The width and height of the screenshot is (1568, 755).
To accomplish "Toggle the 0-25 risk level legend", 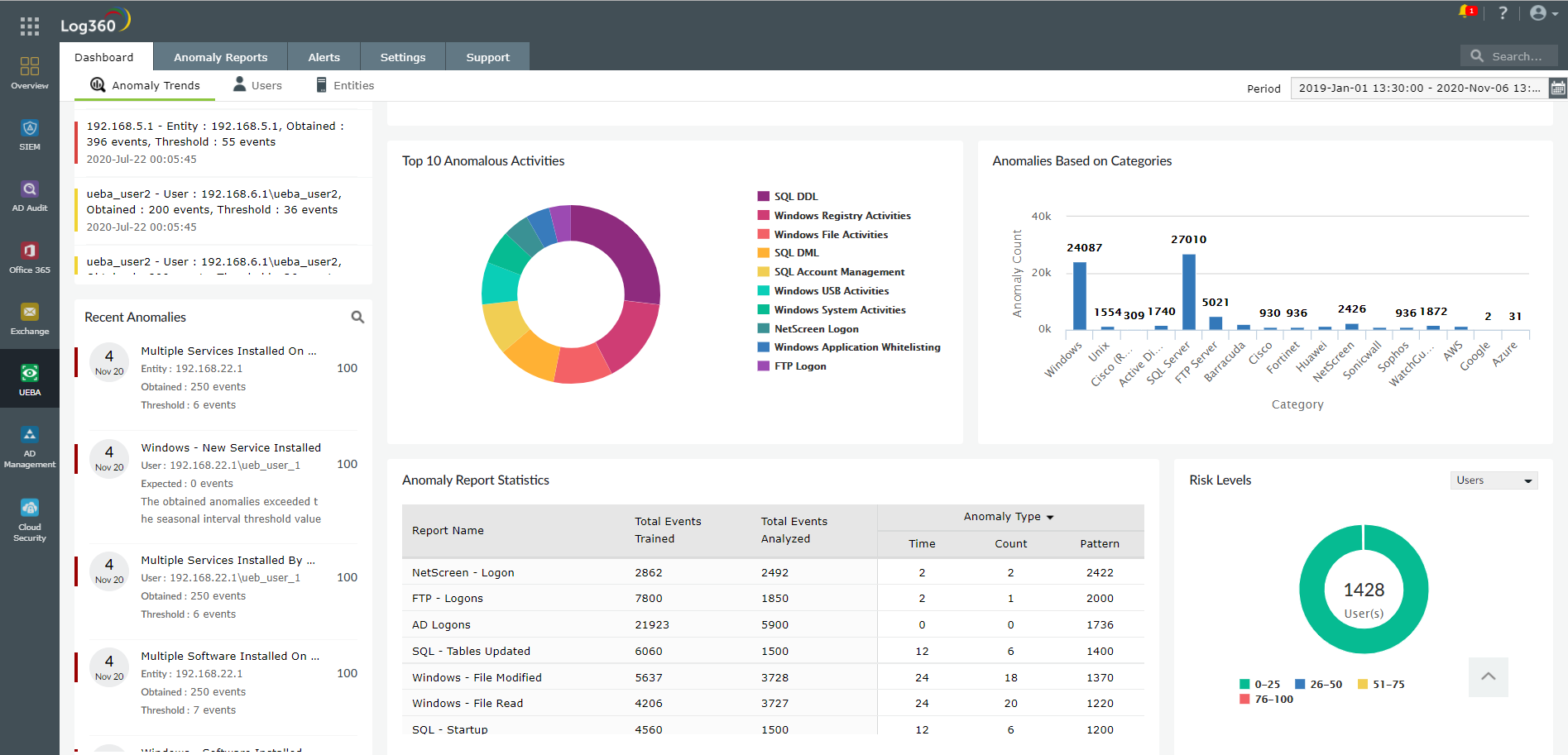I will click(x=1259, y=684).
